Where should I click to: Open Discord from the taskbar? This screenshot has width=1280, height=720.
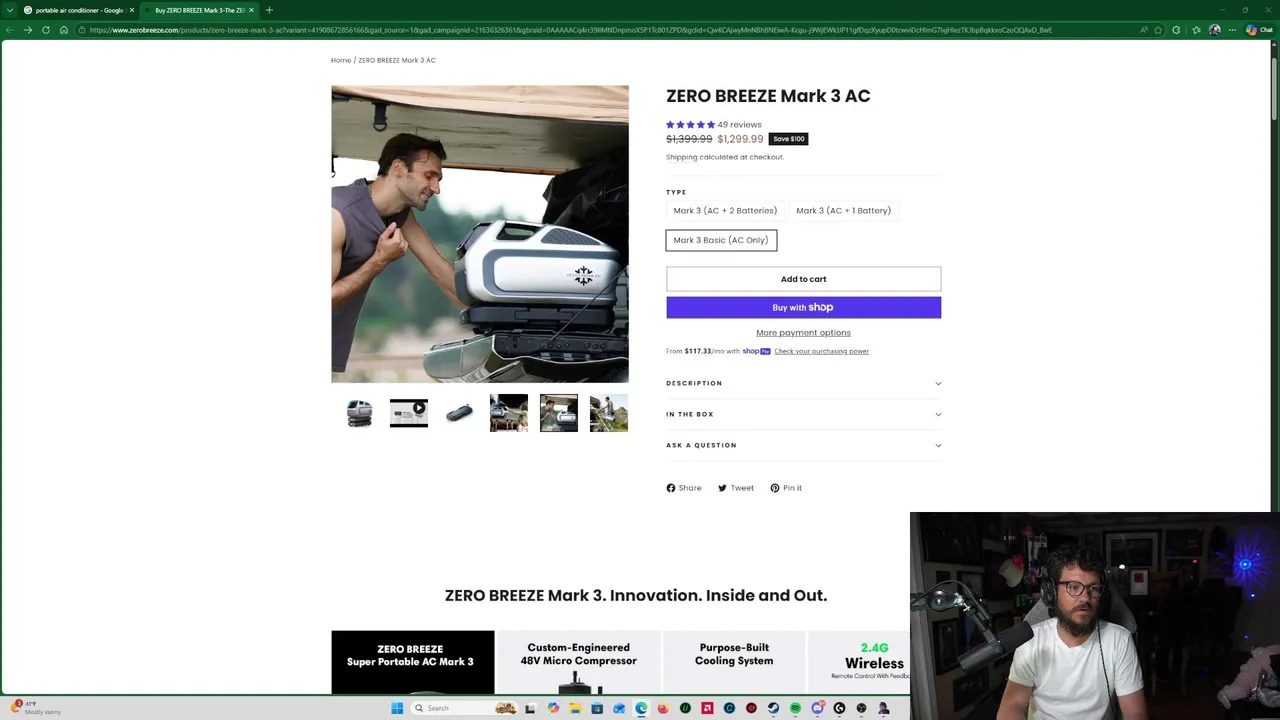(x=818, y=708)
